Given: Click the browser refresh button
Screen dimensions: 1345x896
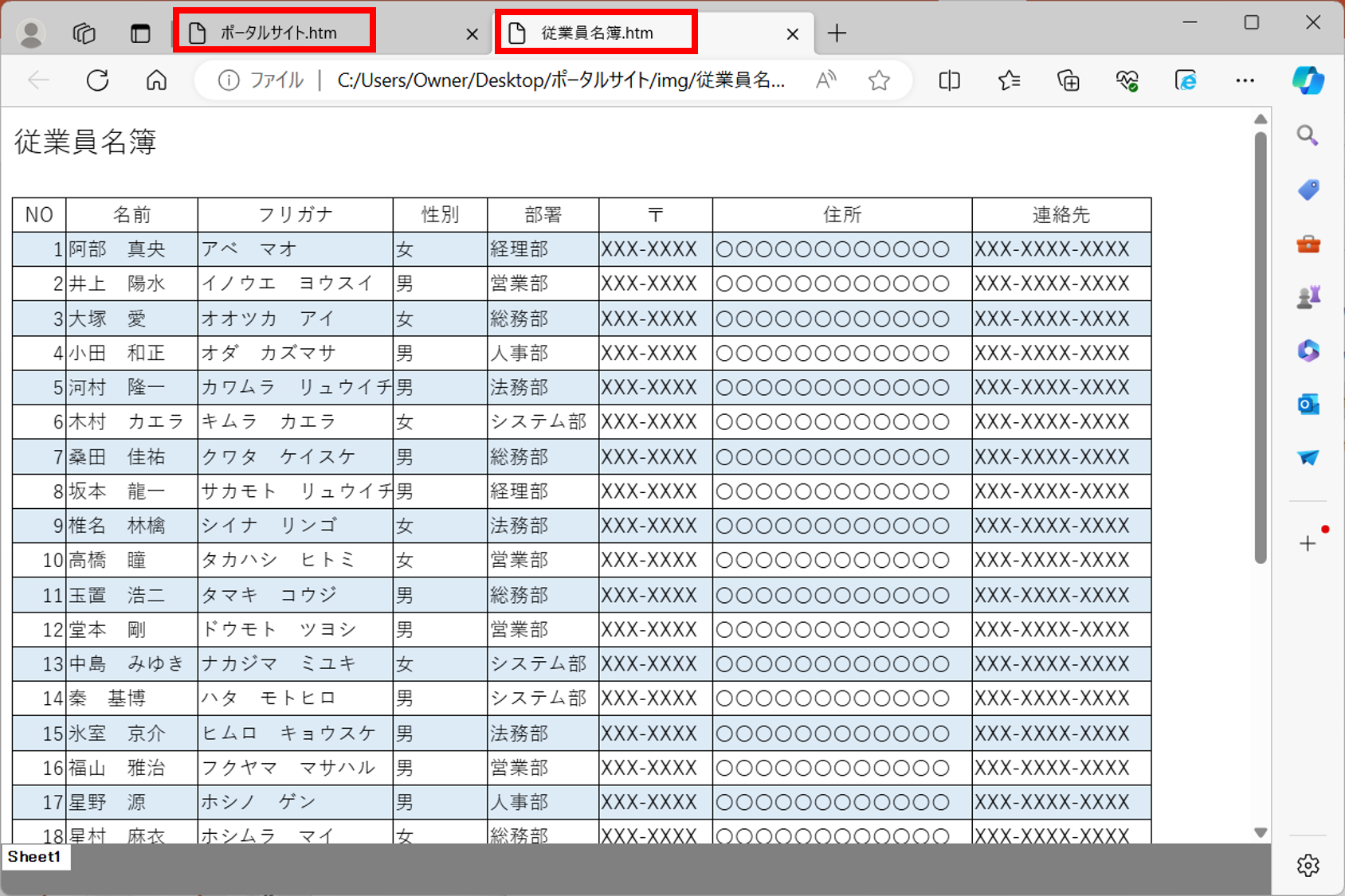Looking at the screenshot, I should pos(97,80).
